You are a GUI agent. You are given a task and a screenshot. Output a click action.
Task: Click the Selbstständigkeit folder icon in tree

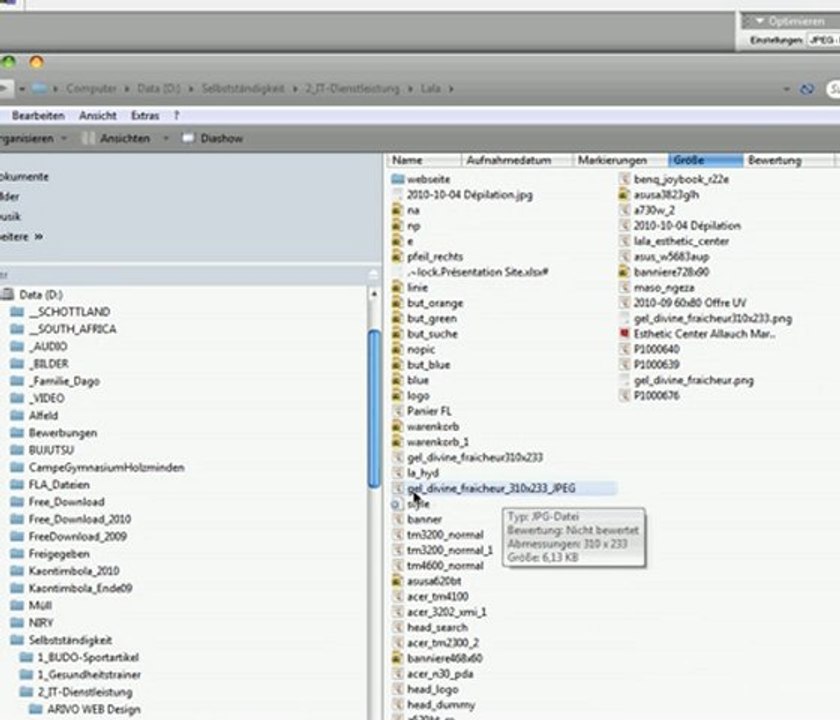tap(17, 640)
